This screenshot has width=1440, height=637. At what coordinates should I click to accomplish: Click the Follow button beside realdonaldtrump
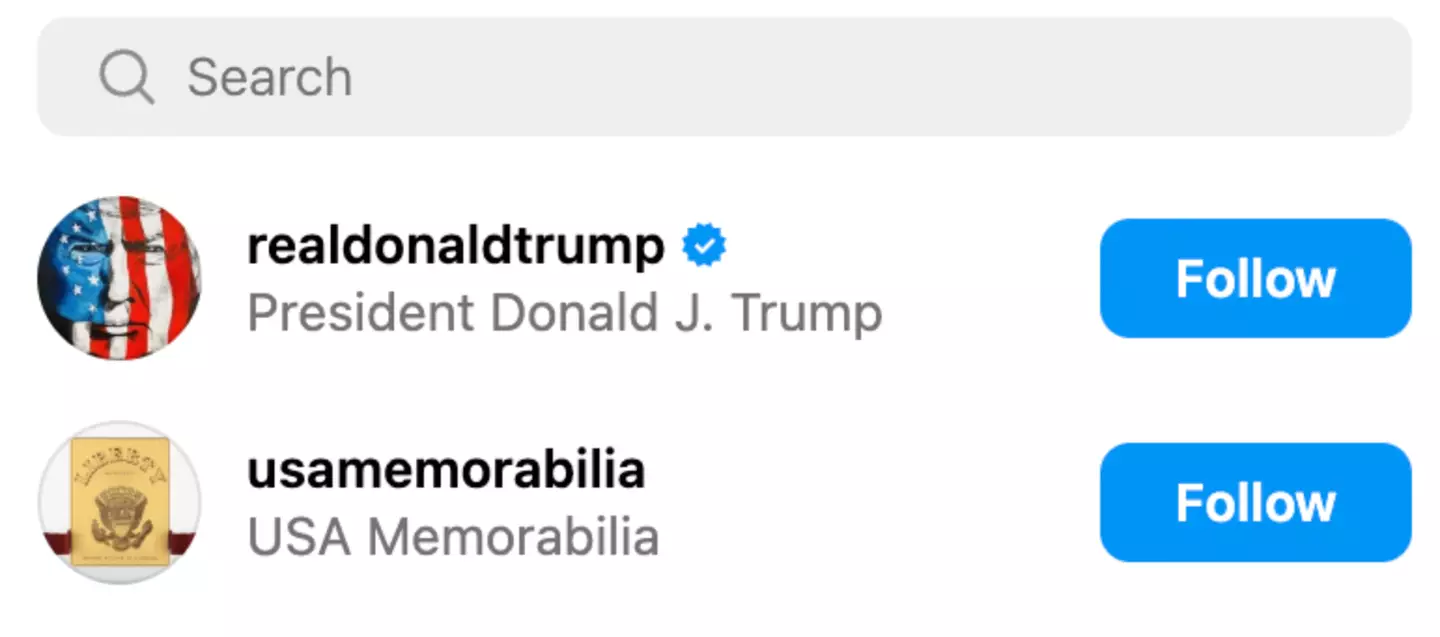click(1255, 278)
